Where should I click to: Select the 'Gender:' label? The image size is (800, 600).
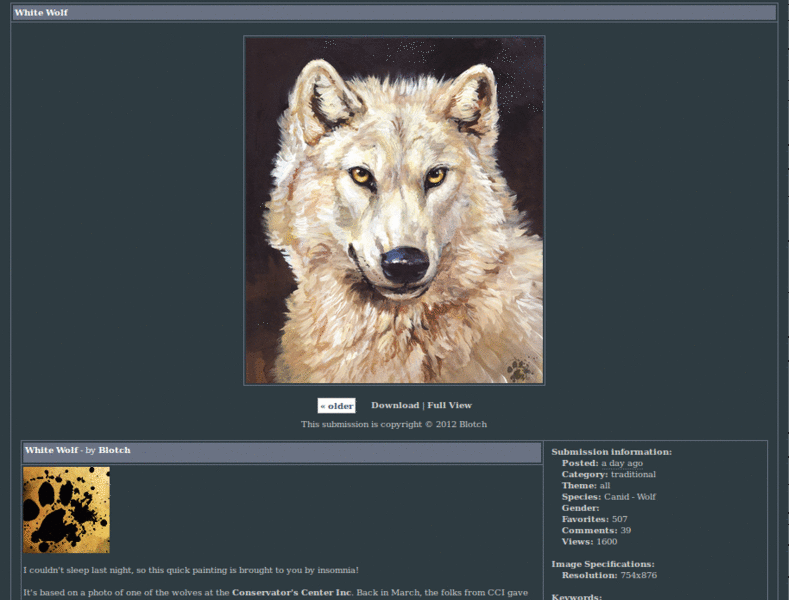[581, 508]
